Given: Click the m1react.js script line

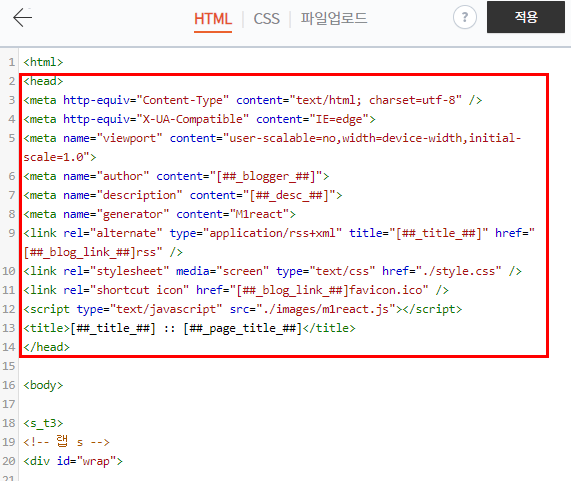Looking at the screenshot, I should click(243, 310).
